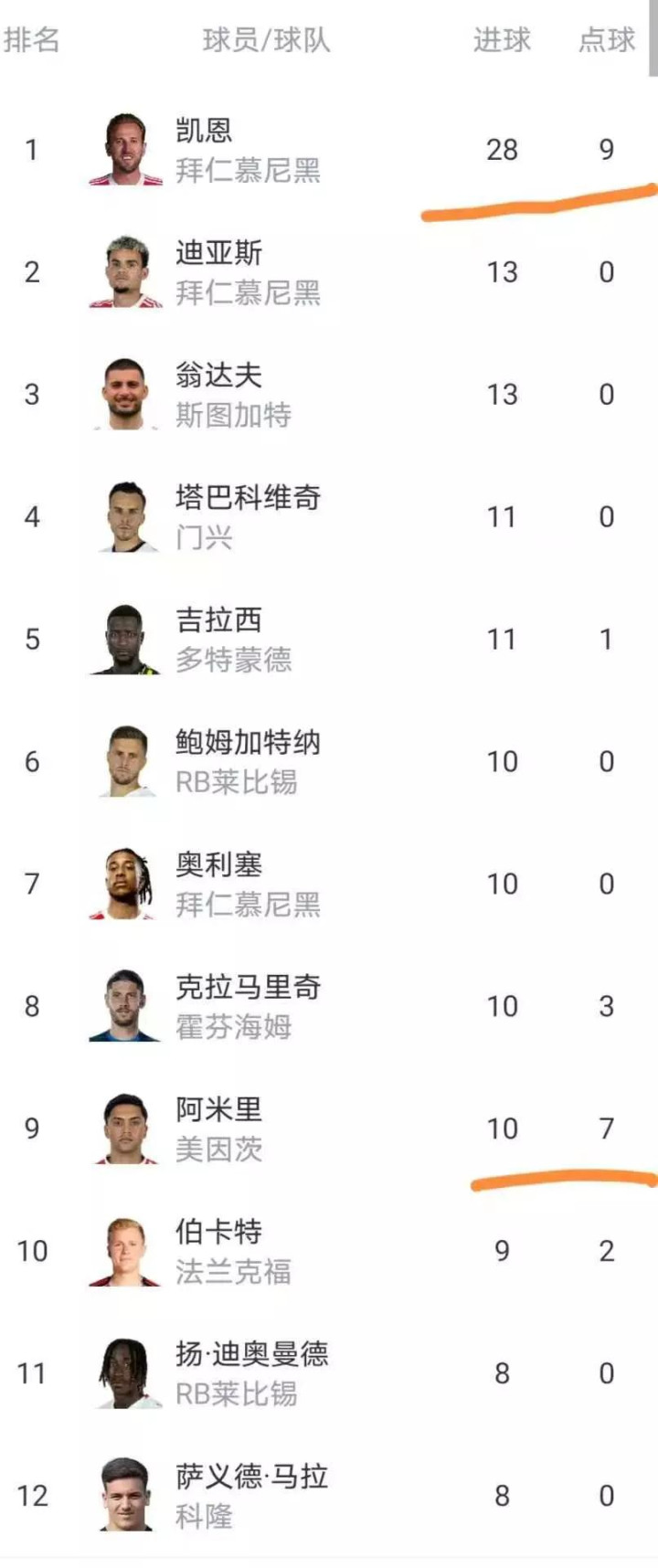This screenshot has height=1568, width=658.
Task: Open the 克拉马里奇 player name
Action: point(248,987)
